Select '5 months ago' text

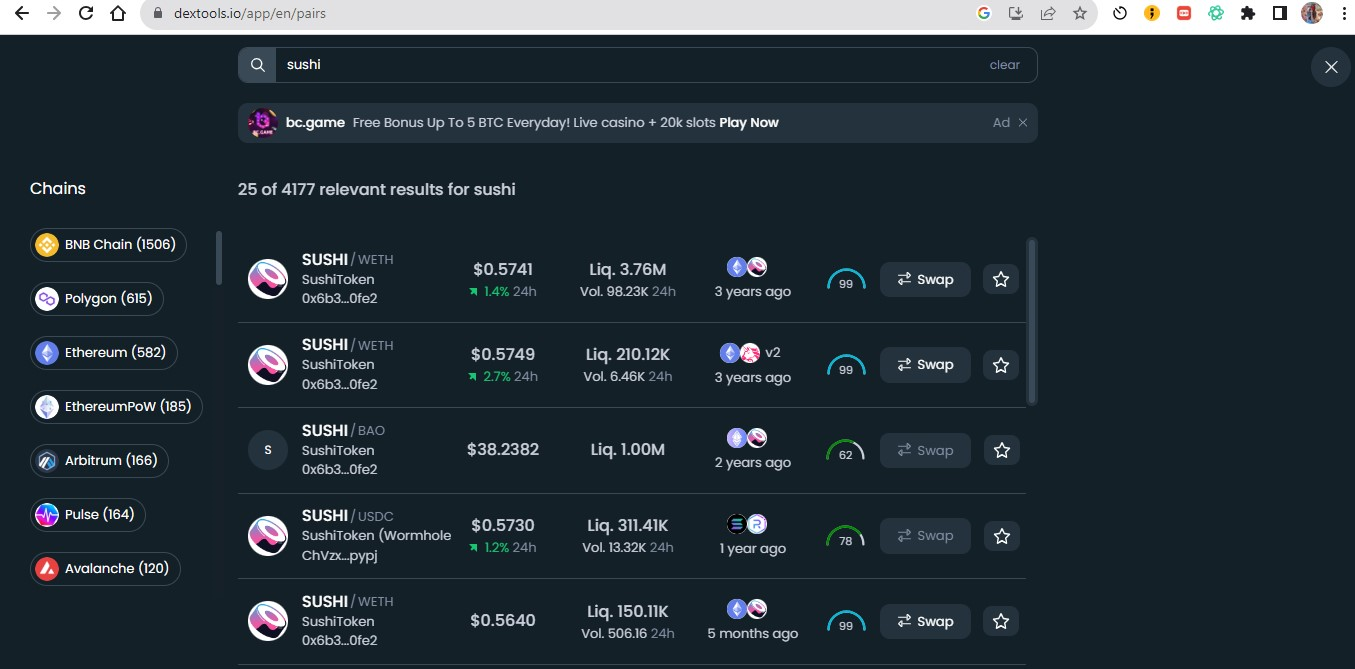tap(752, 633)
